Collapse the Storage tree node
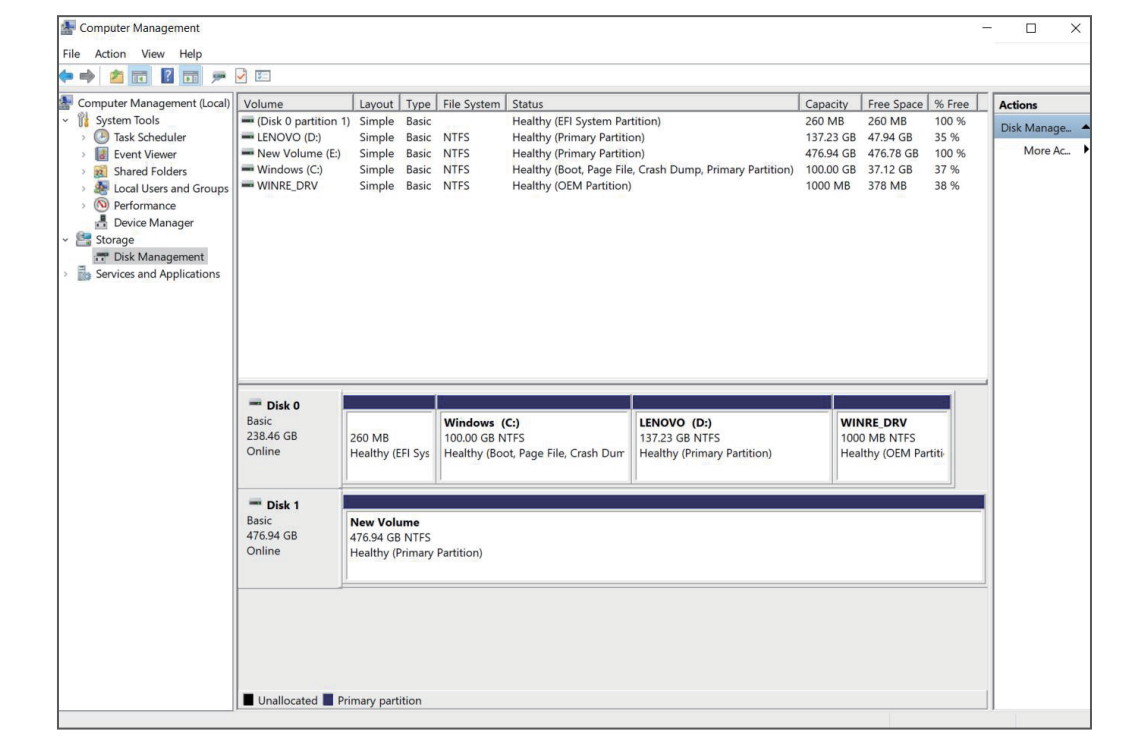The height and width of the screenshot is (751, 1125). (x=66, y=240)
